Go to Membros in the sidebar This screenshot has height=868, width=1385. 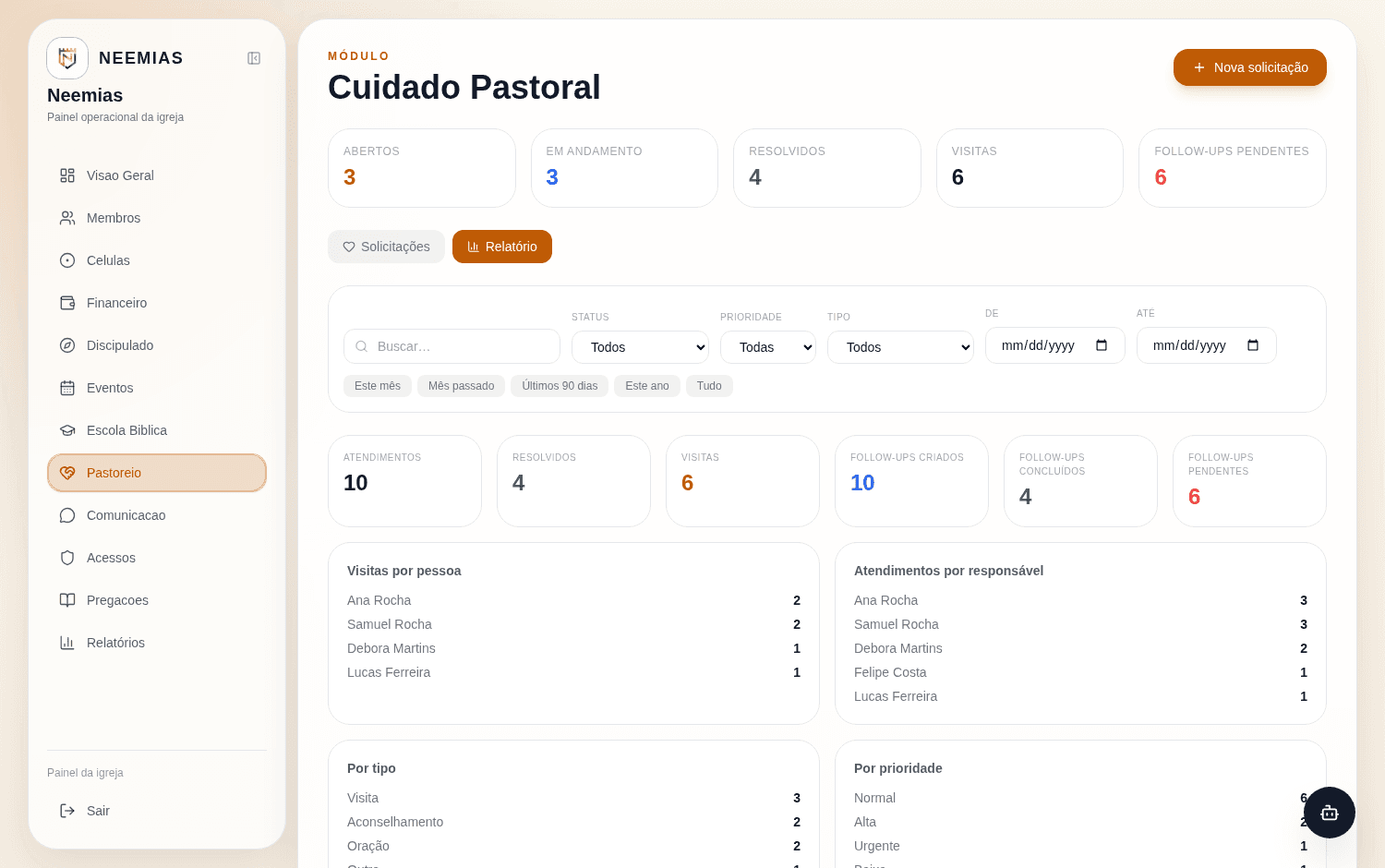[x=157, y=218]
